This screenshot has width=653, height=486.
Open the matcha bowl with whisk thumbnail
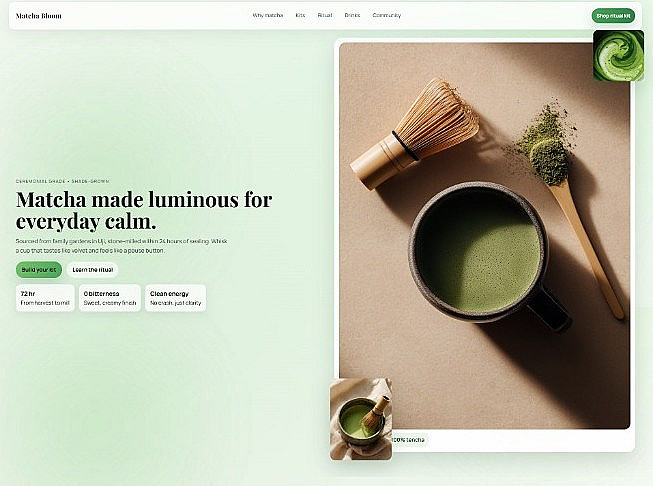[x=361, y=419]
